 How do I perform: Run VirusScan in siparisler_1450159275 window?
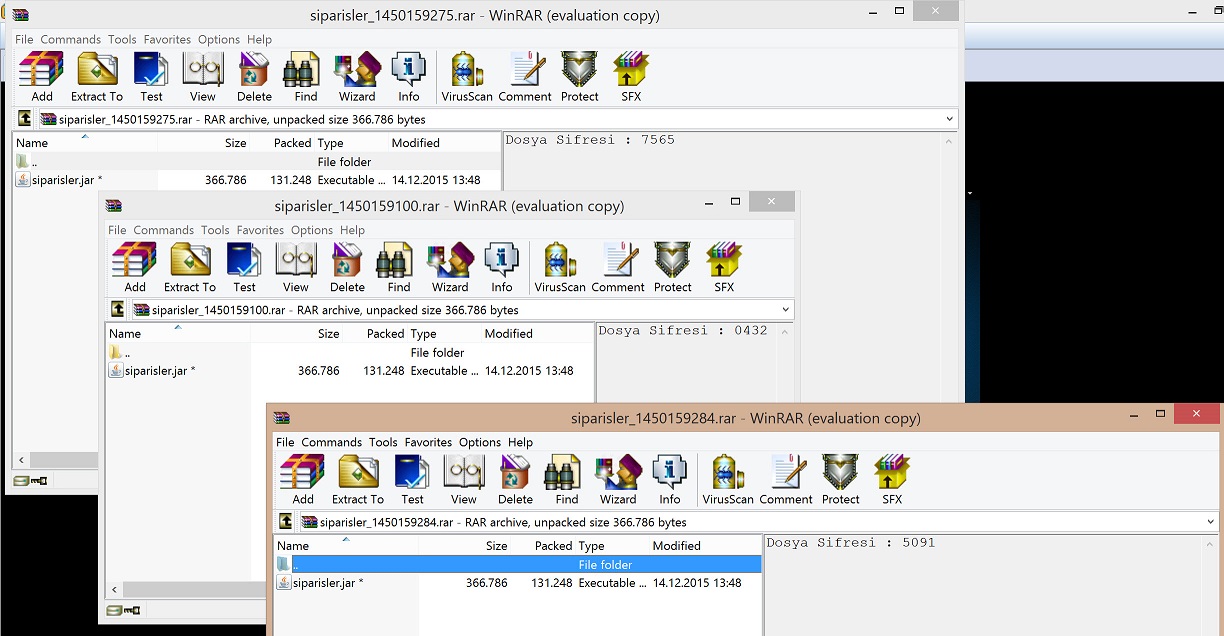tap(467, 76)
